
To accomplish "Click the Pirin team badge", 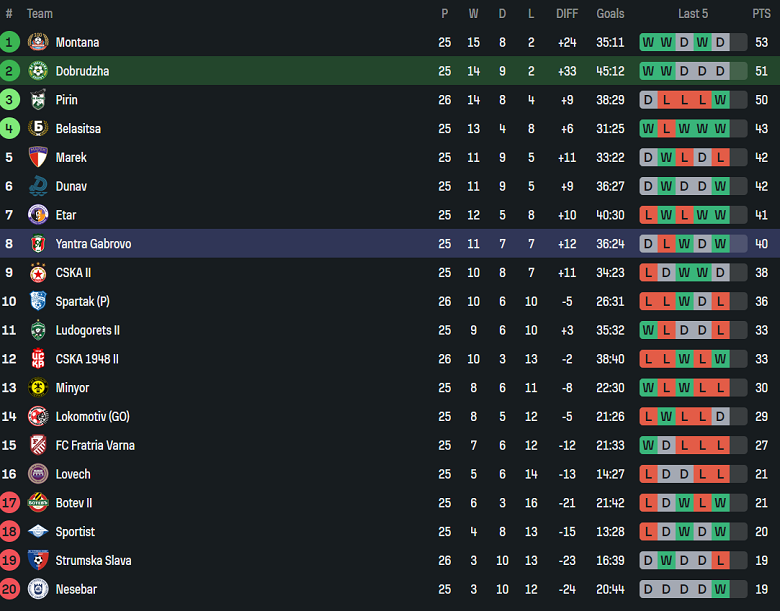I will click(x=38, y=100).
